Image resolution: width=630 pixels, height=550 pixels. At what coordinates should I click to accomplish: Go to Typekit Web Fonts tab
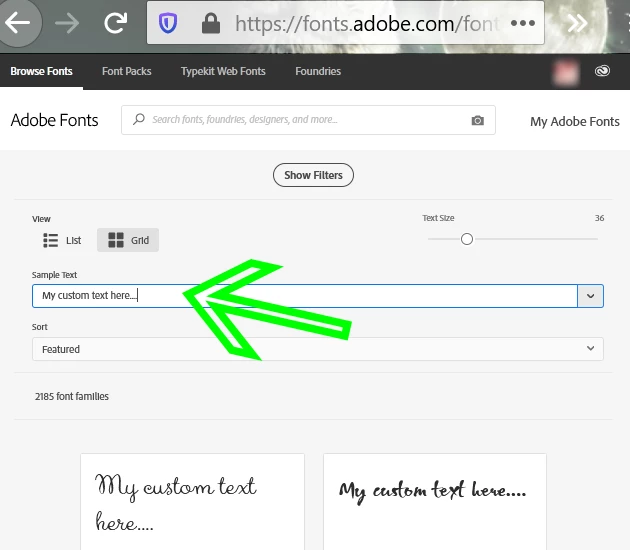223,72
